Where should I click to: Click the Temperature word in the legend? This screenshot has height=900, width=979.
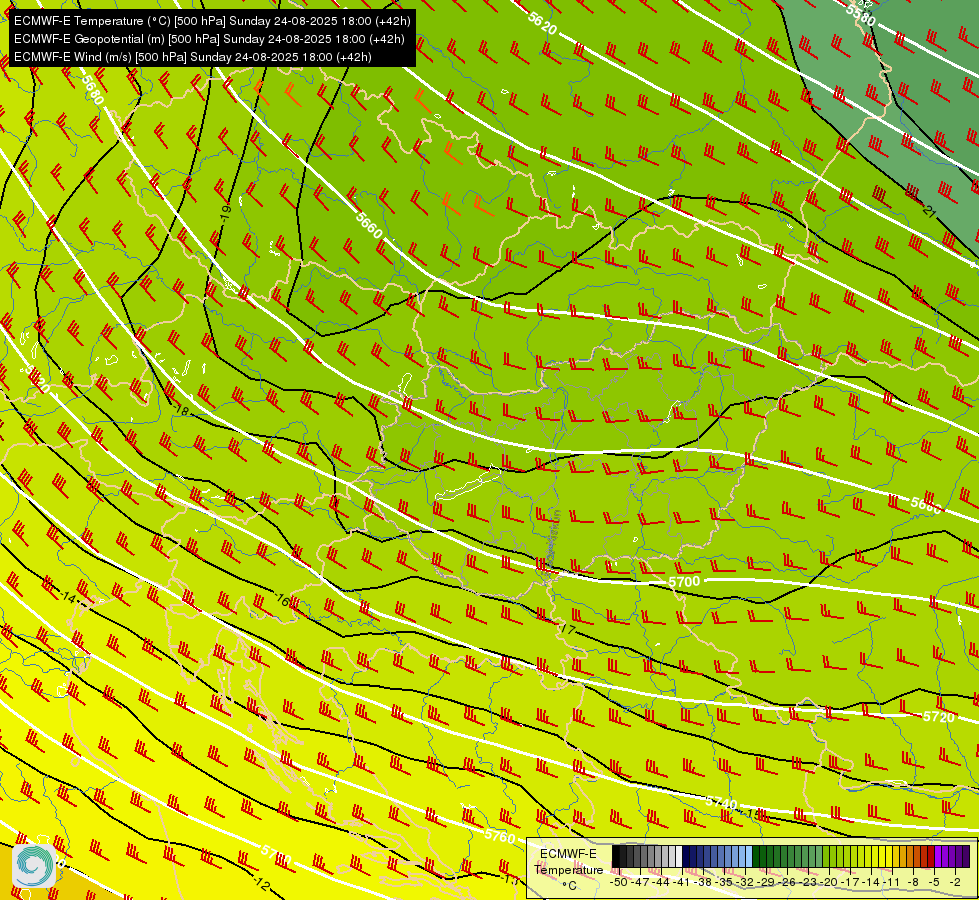click(x=569, y=870)
